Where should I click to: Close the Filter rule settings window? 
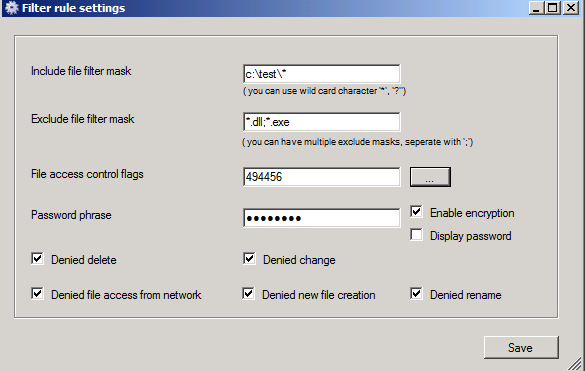coord(571,8)
